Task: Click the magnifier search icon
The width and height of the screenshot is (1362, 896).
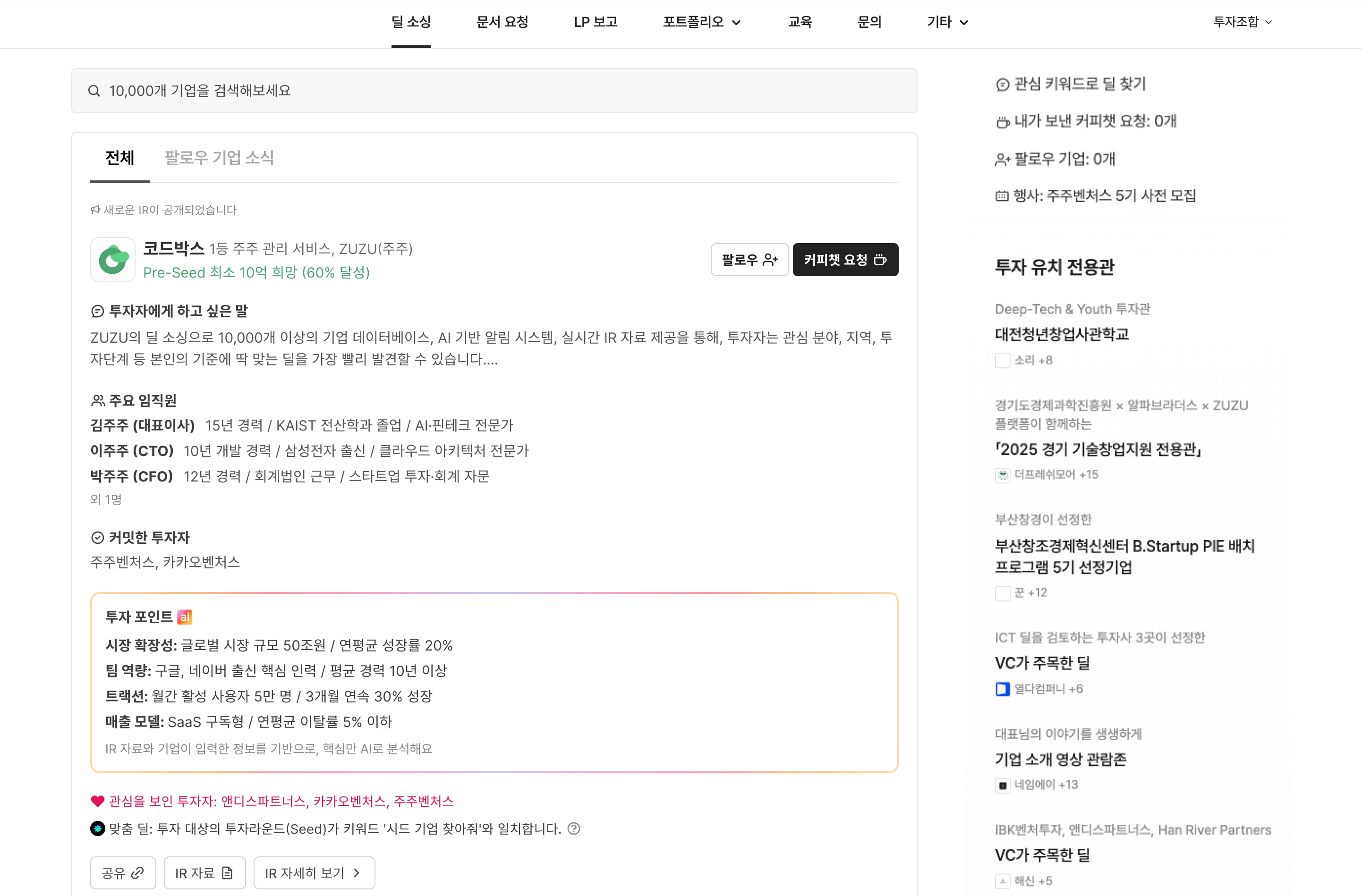Action: click(x=94, y=91)
